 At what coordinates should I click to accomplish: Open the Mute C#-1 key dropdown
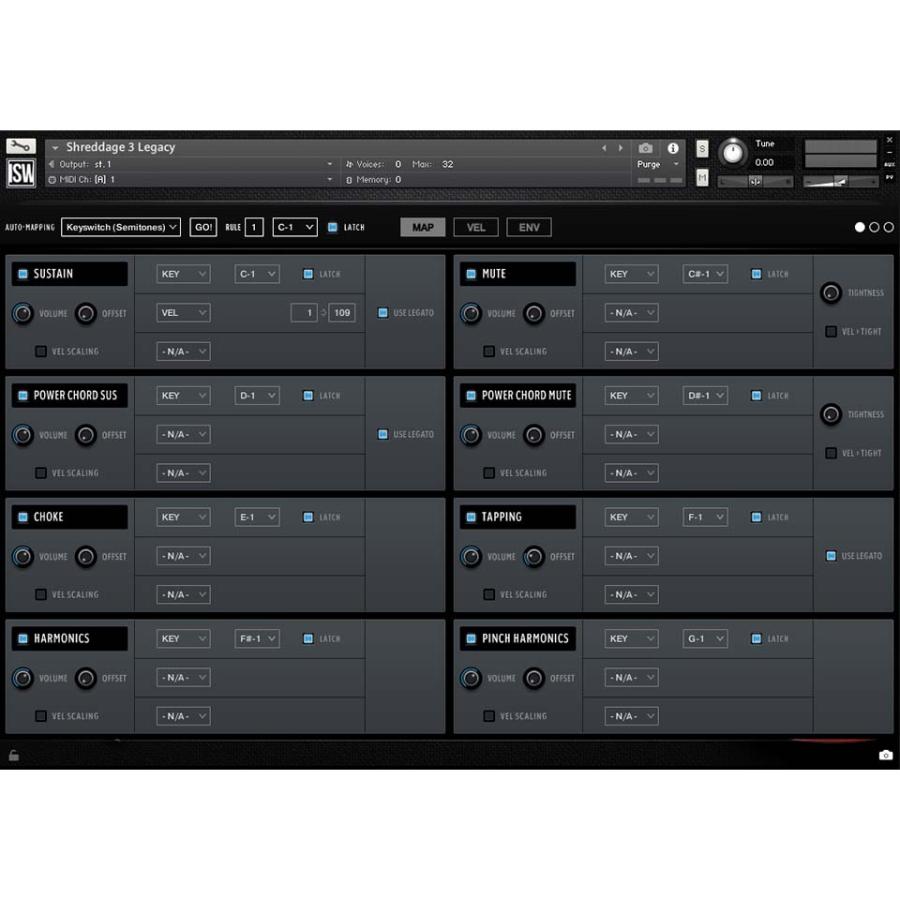coord(705,274)
